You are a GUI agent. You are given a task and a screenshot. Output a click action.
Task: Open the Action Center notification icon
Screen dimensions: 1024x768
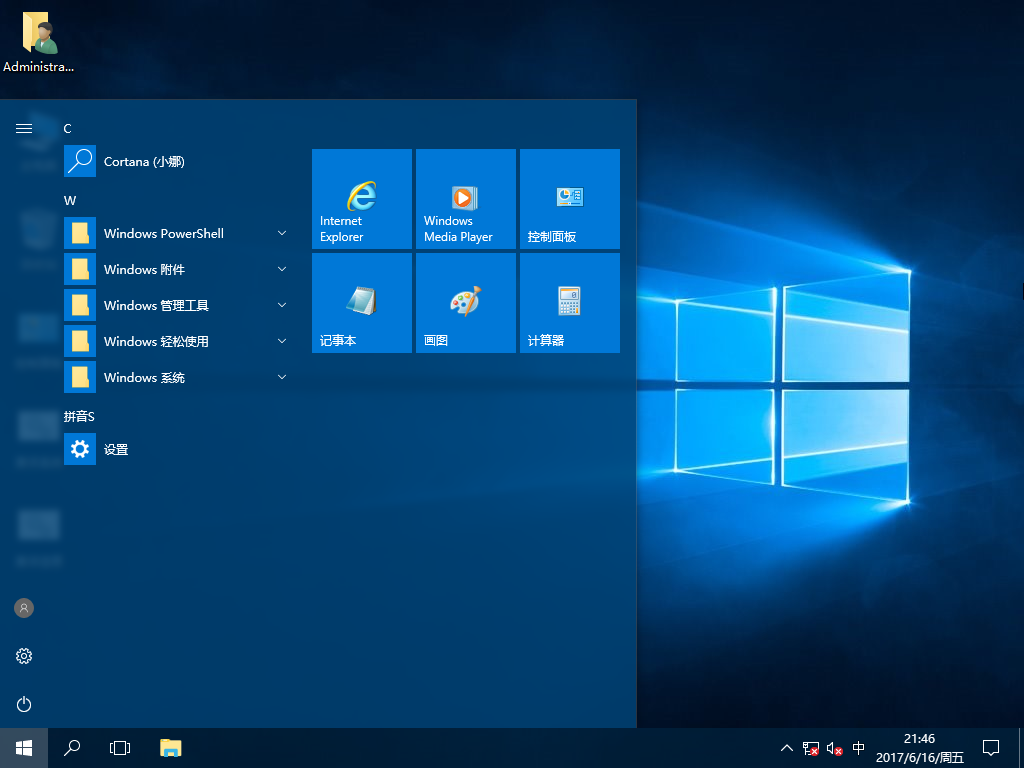(991, 748)
